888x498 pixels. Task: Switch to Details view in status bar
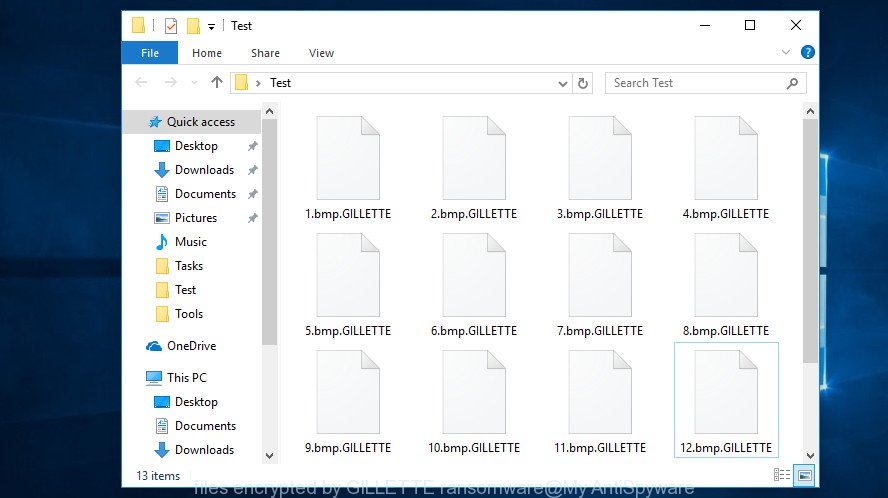[782, 475]
